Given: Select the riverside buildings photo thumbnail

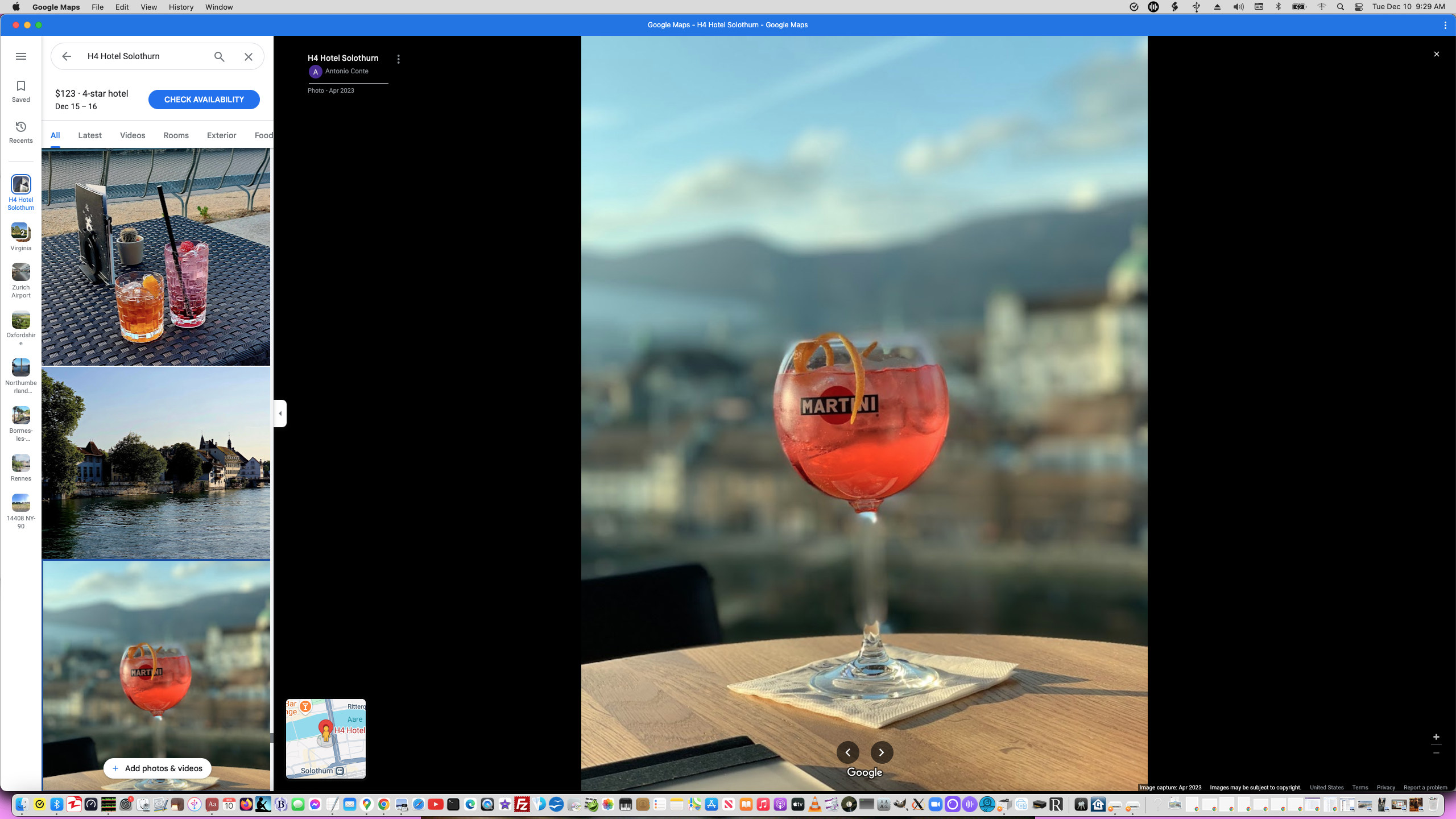Looking at the screenshot, I should pyautogui.click(x=156, y=463).
